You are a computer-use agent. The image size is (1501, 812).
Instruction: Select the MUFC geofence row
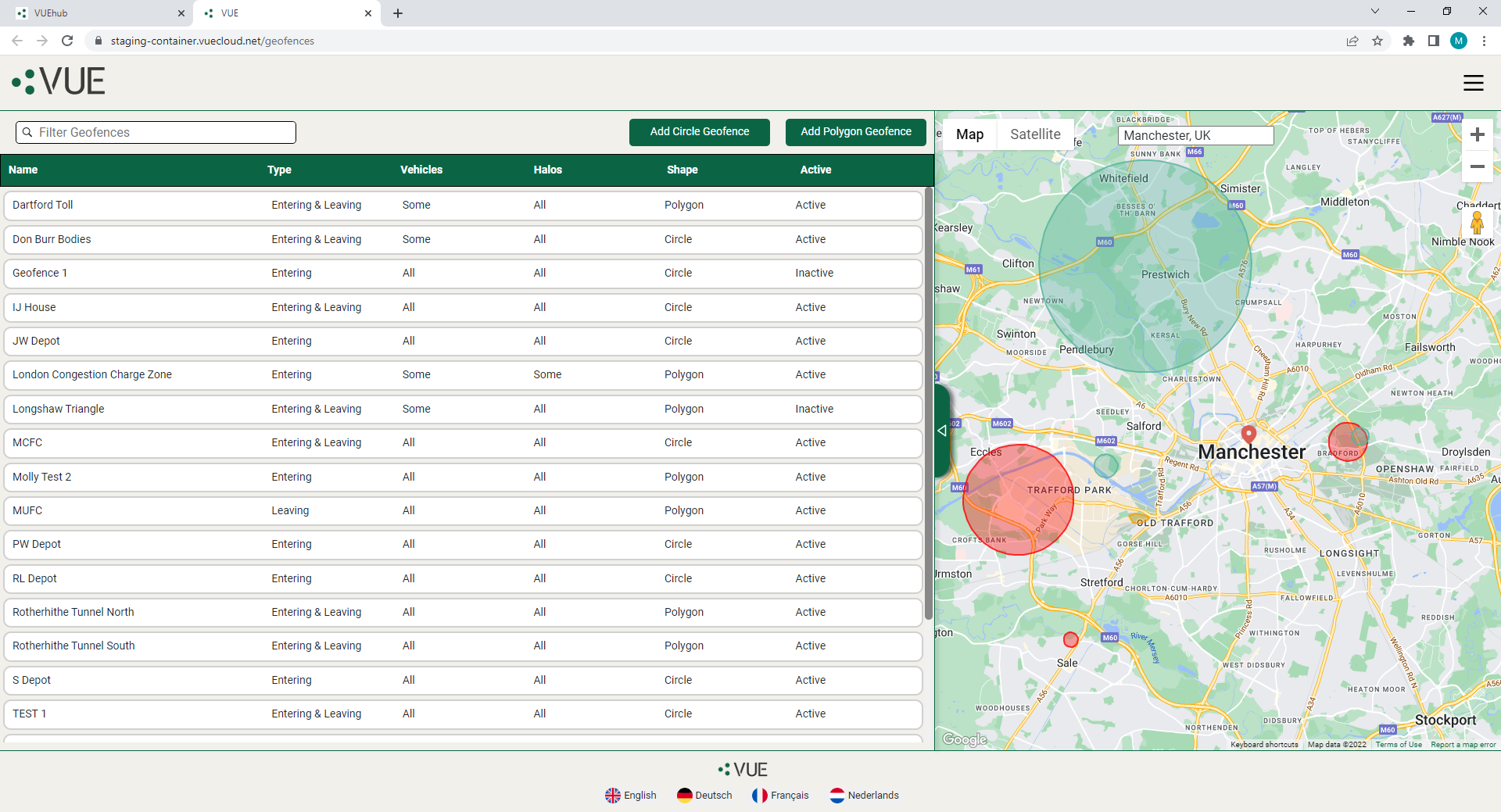click(x=463, y=511)
